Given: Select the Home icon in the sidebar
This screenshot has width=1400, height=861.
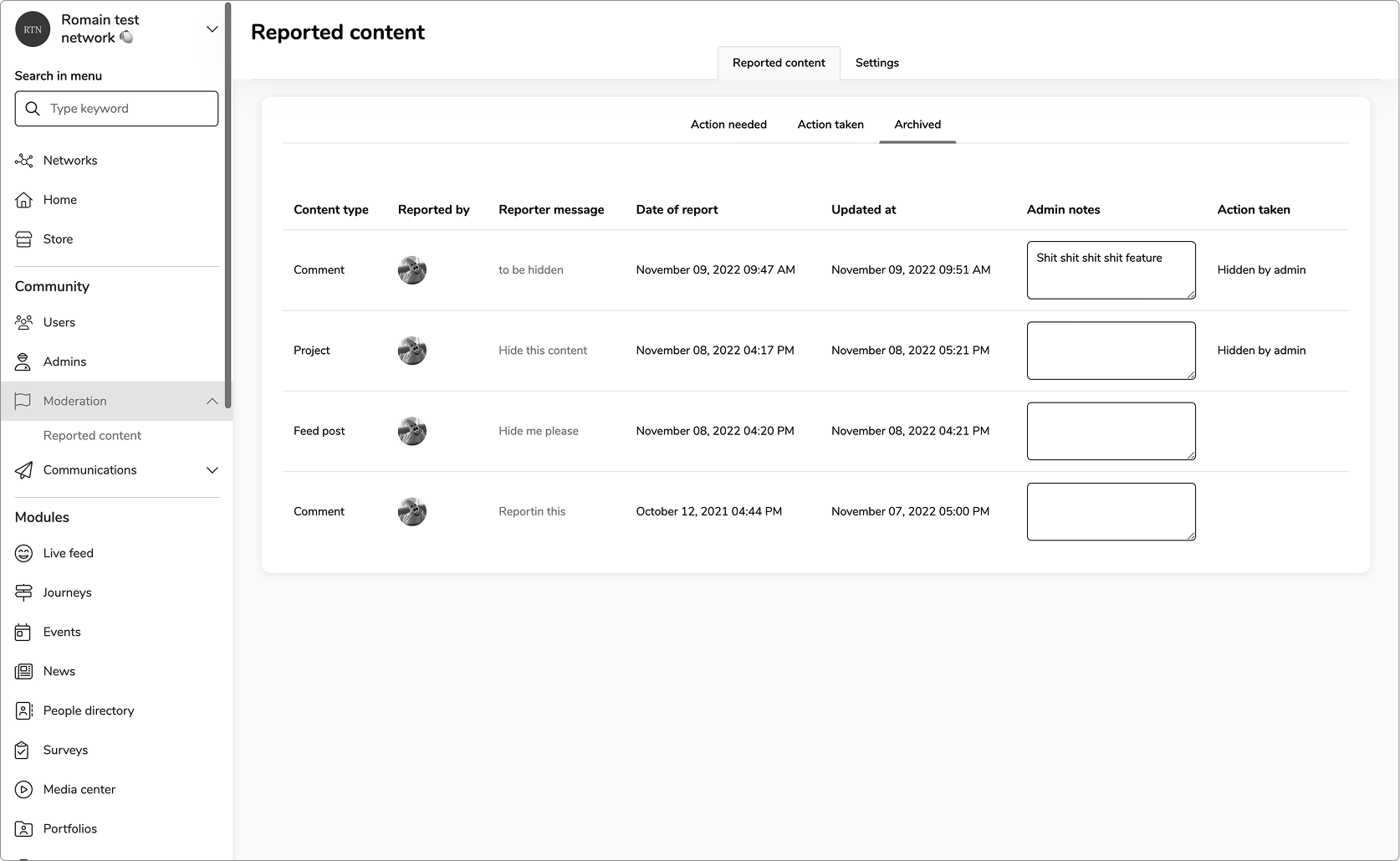Looking at the screenshot, I should (23, 199).
